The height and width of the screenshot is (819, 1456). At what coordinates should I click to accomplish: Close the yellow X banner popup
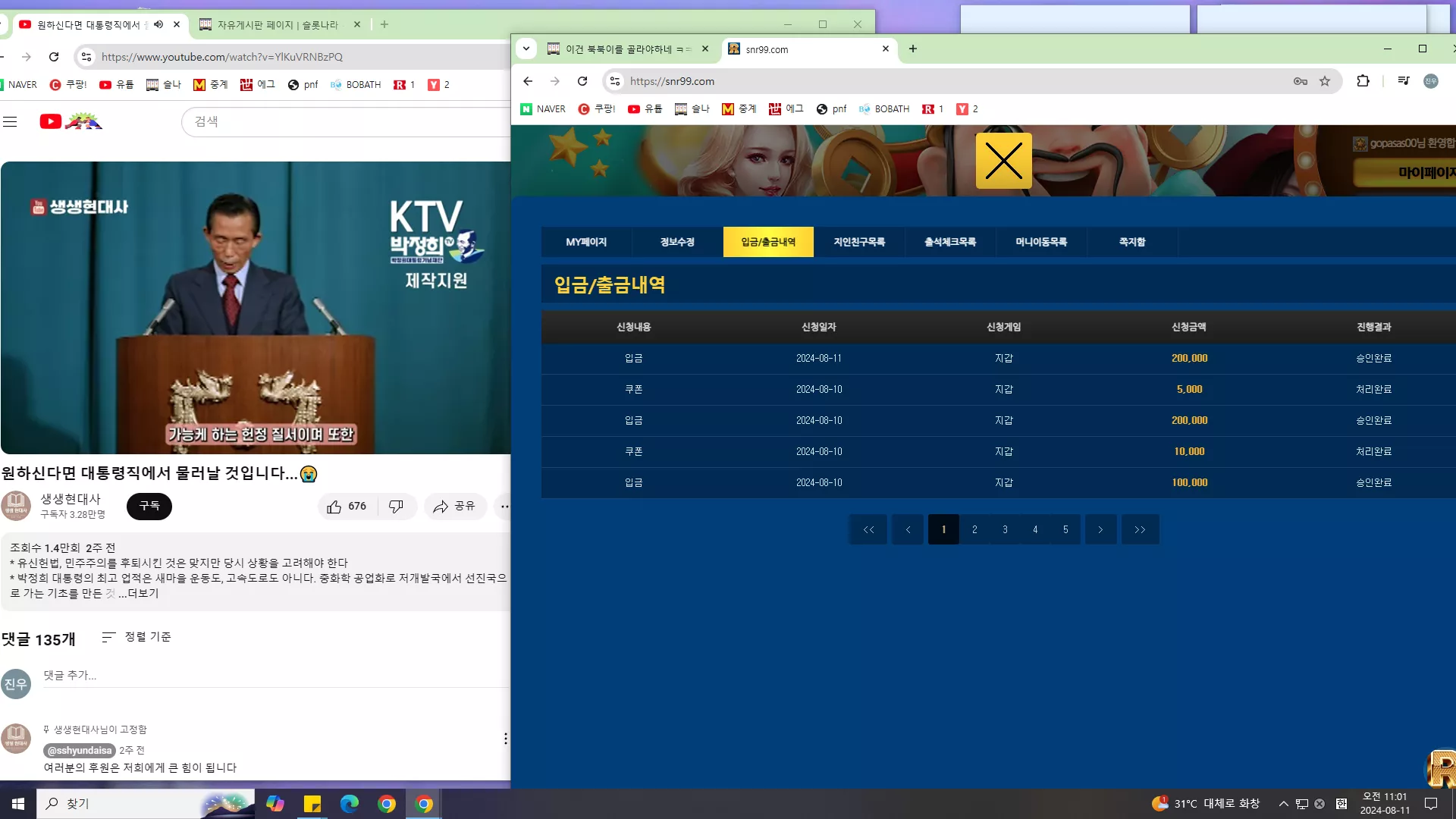(x=1003, y=161)
